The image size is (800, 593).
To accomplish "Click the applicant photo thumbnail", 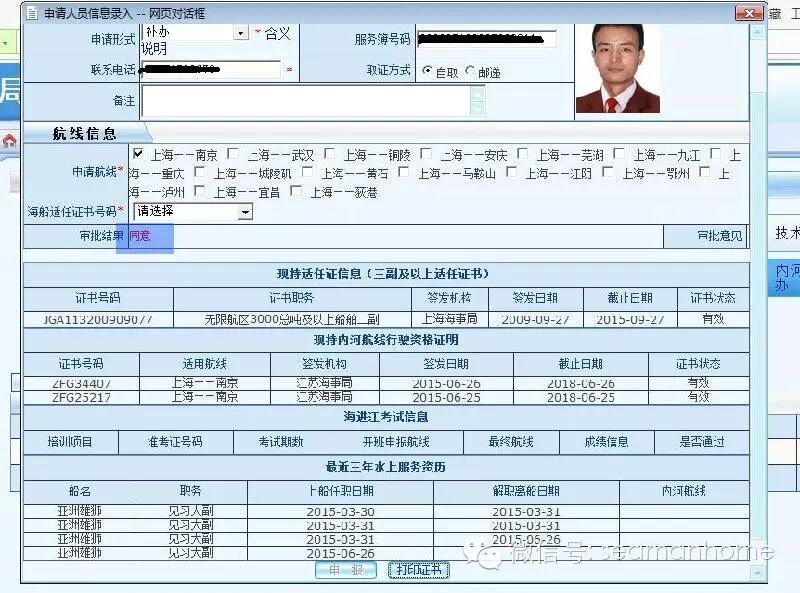I will 618,68.
